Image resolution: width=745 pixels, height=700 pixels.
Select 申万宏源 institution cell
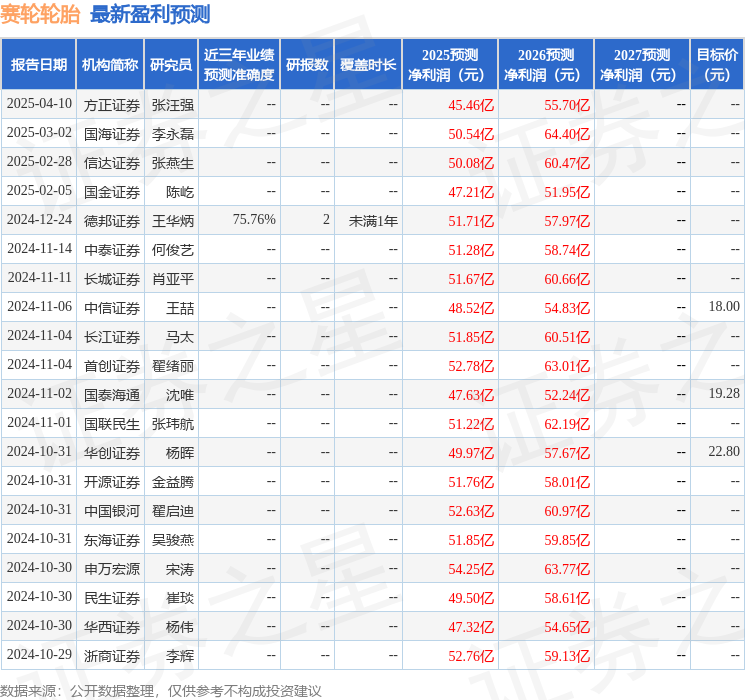click(112, 569)
